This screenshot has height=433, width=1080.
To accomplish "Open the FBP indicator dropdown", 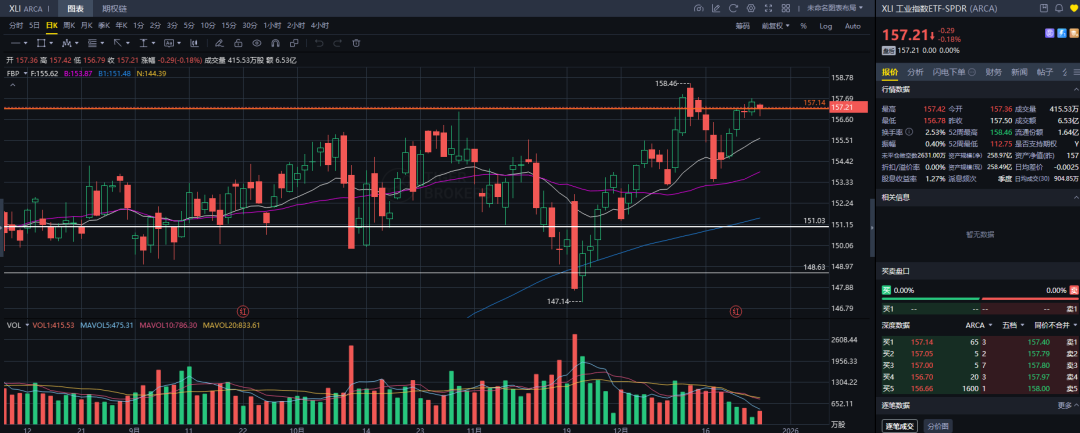I will point(16,73).
